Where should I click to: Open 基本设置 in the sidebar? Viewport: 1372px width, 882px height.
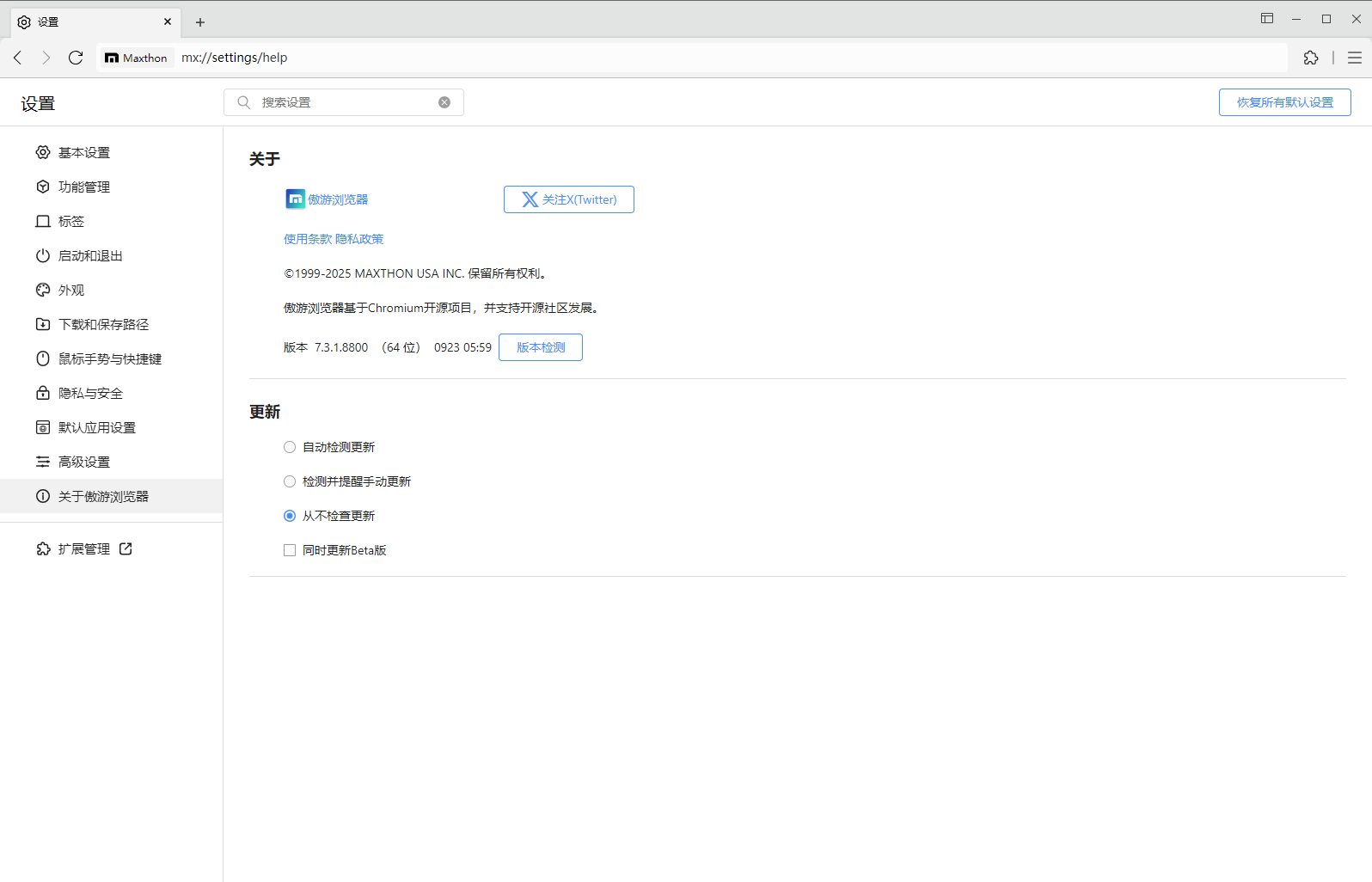(84, 153)
